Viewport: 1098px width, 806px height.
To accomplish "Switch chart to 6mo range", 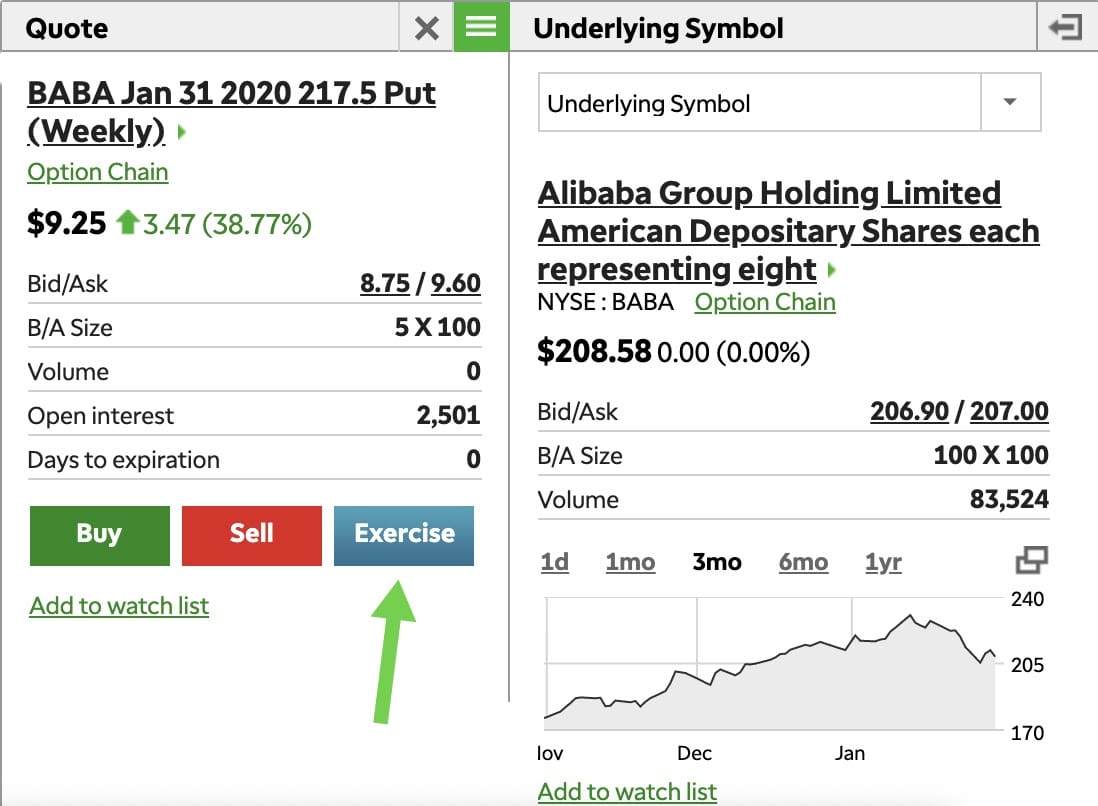I will coord(803,562).
